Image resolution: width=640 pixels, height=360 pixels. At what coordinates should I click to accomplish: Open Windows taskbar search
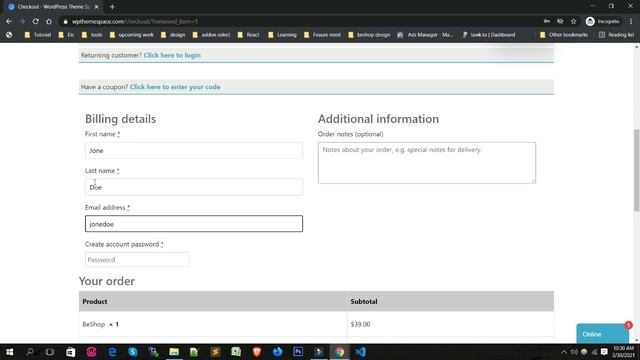click(x=29, y=352)
